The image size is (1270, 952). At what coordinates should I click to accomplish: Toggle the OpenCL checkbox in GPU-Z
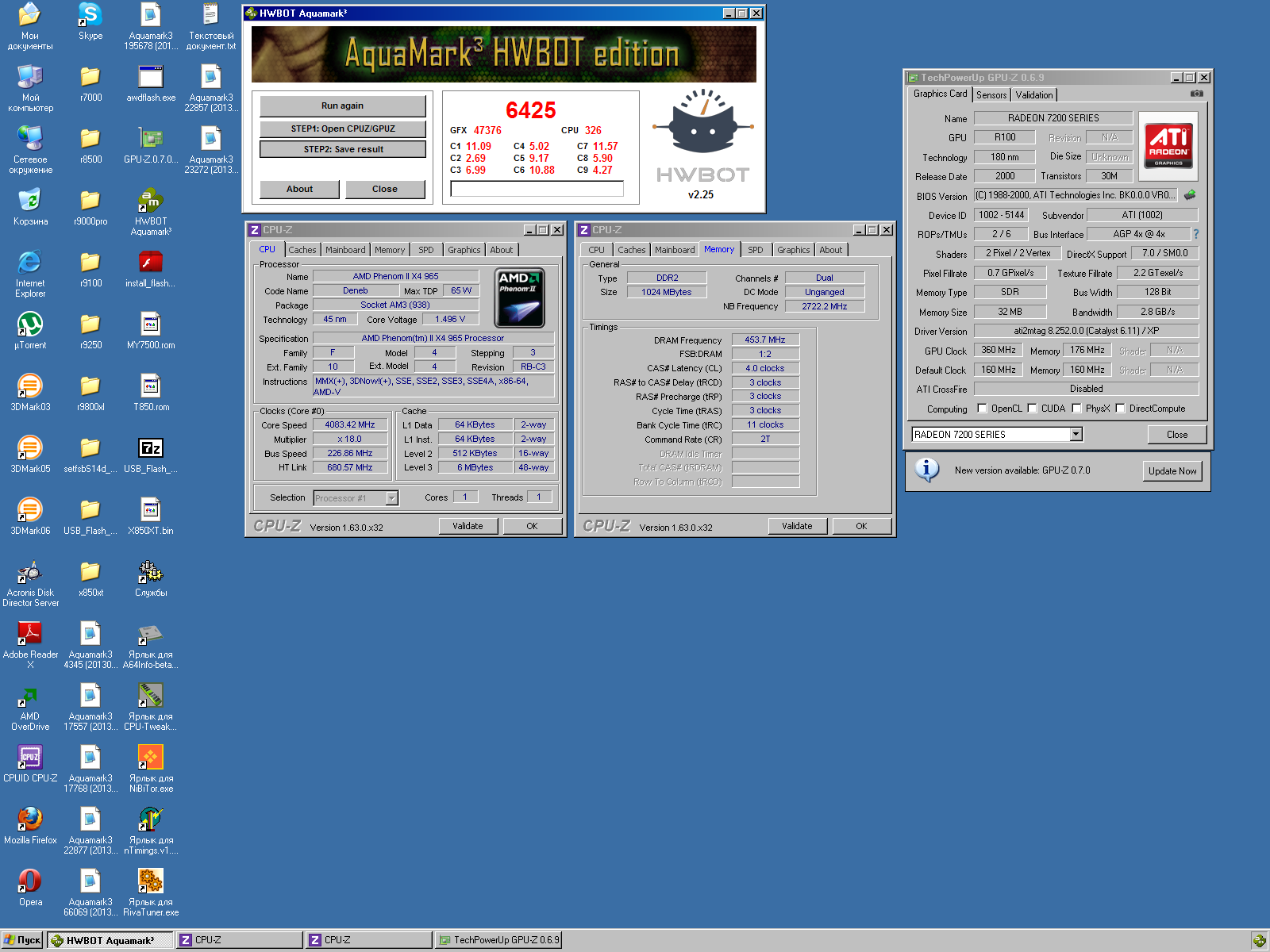[983, 409]
